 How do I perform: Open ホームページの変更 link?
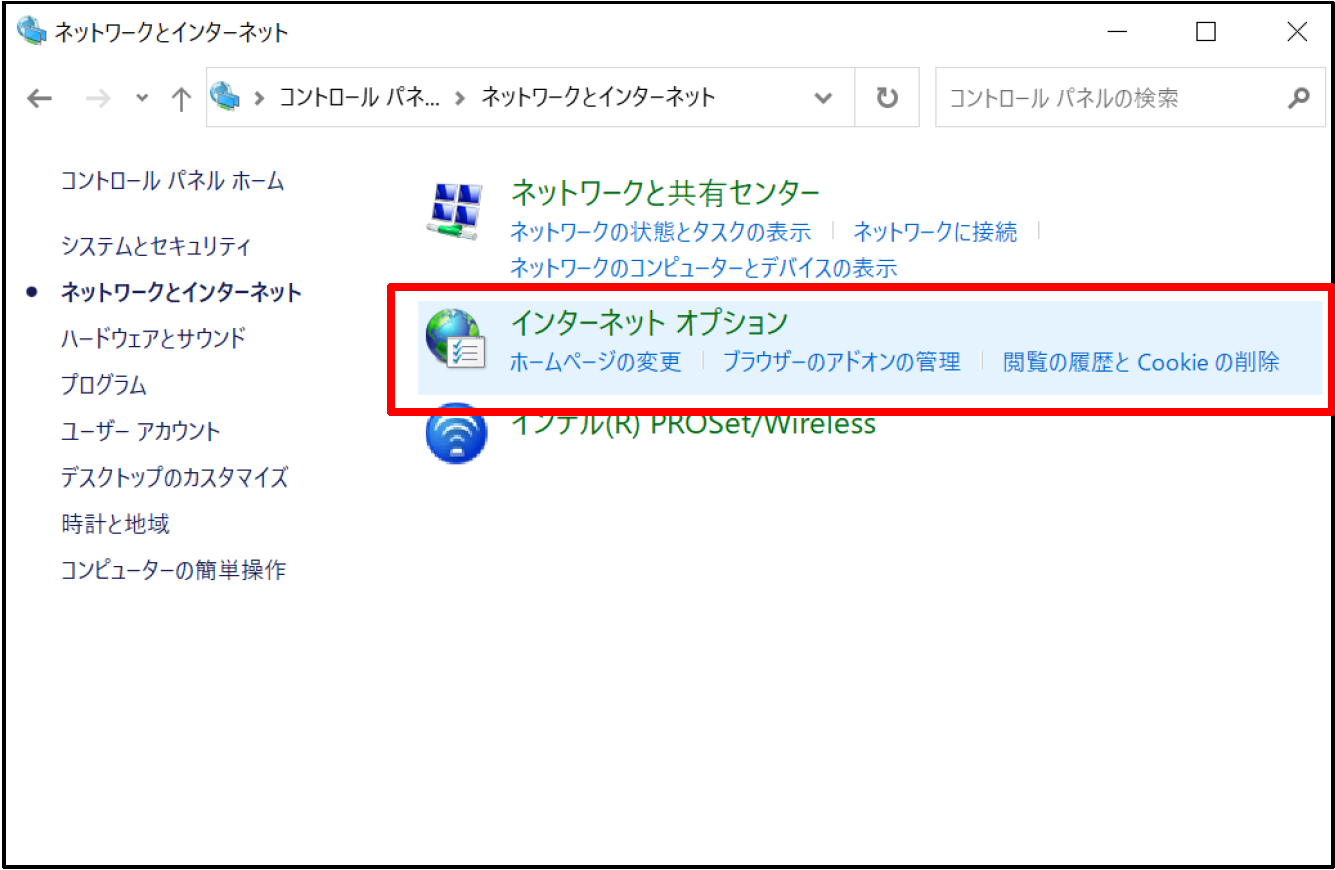coord(595,362)
